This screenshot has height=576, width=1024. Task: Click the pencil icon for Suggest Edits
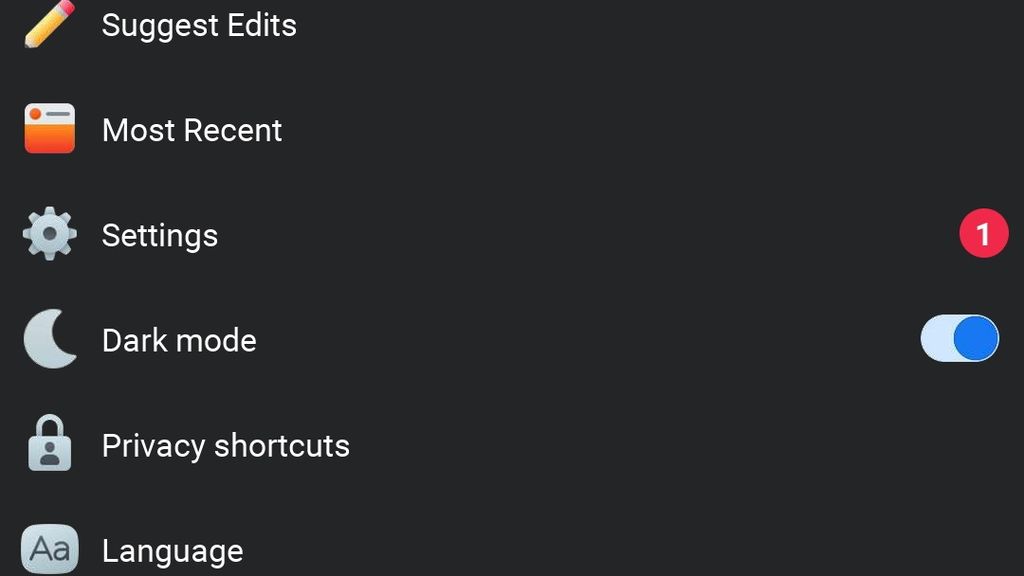[x=49, y=24]
